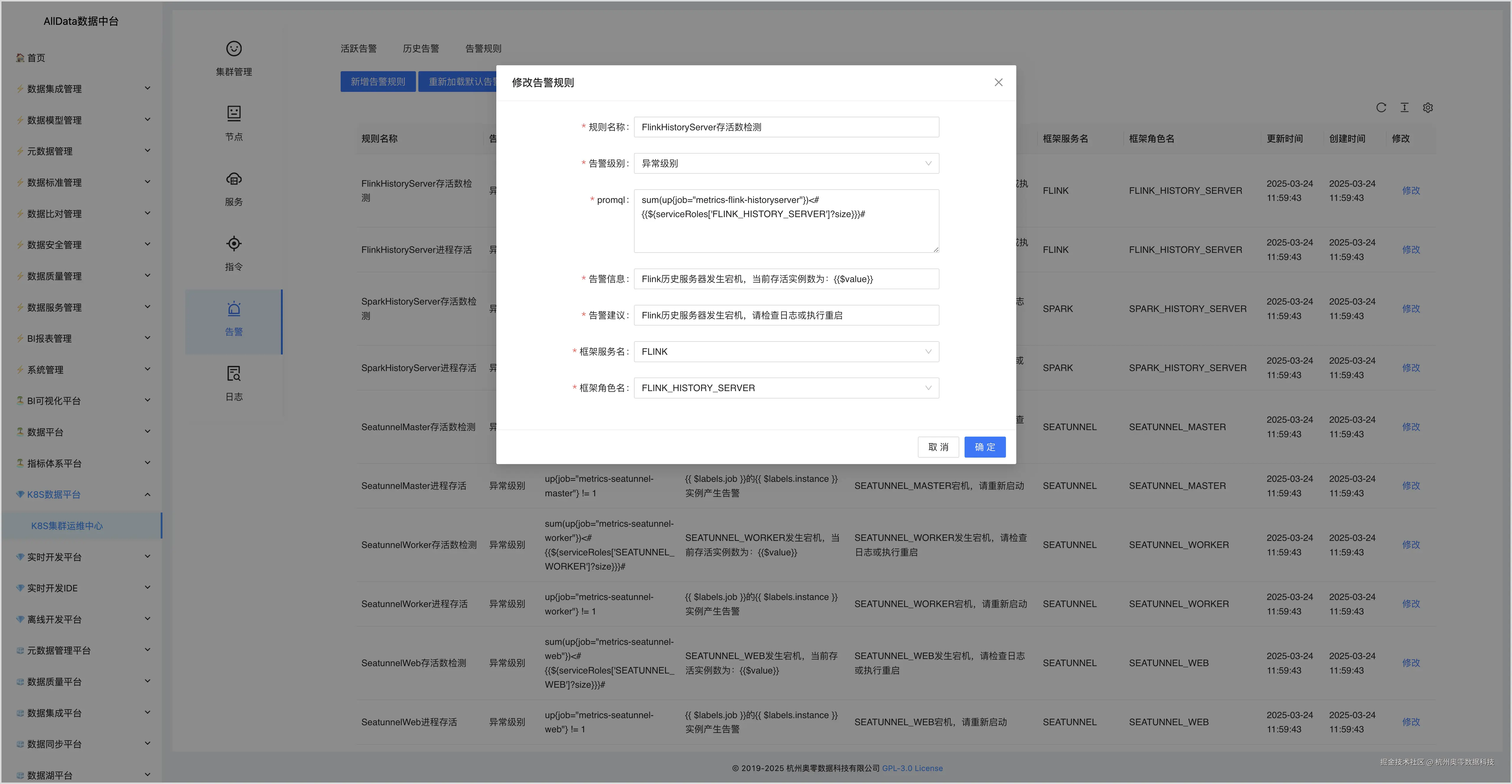Open the 框架服务名 FLINK dropdown

[786, 352]
